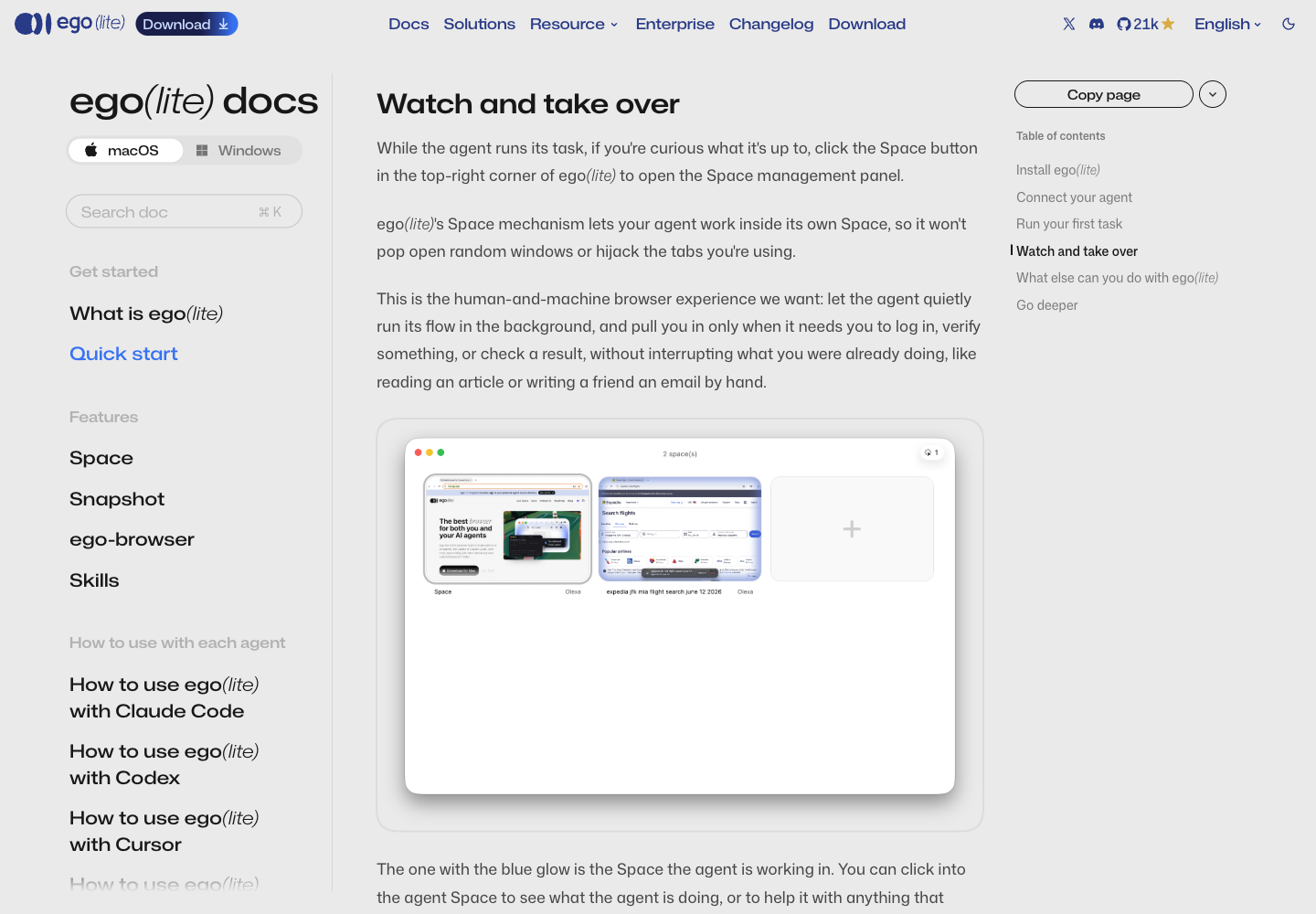
Task: Toggle dark mode with the moon icon
Action: click(1289, 24)
